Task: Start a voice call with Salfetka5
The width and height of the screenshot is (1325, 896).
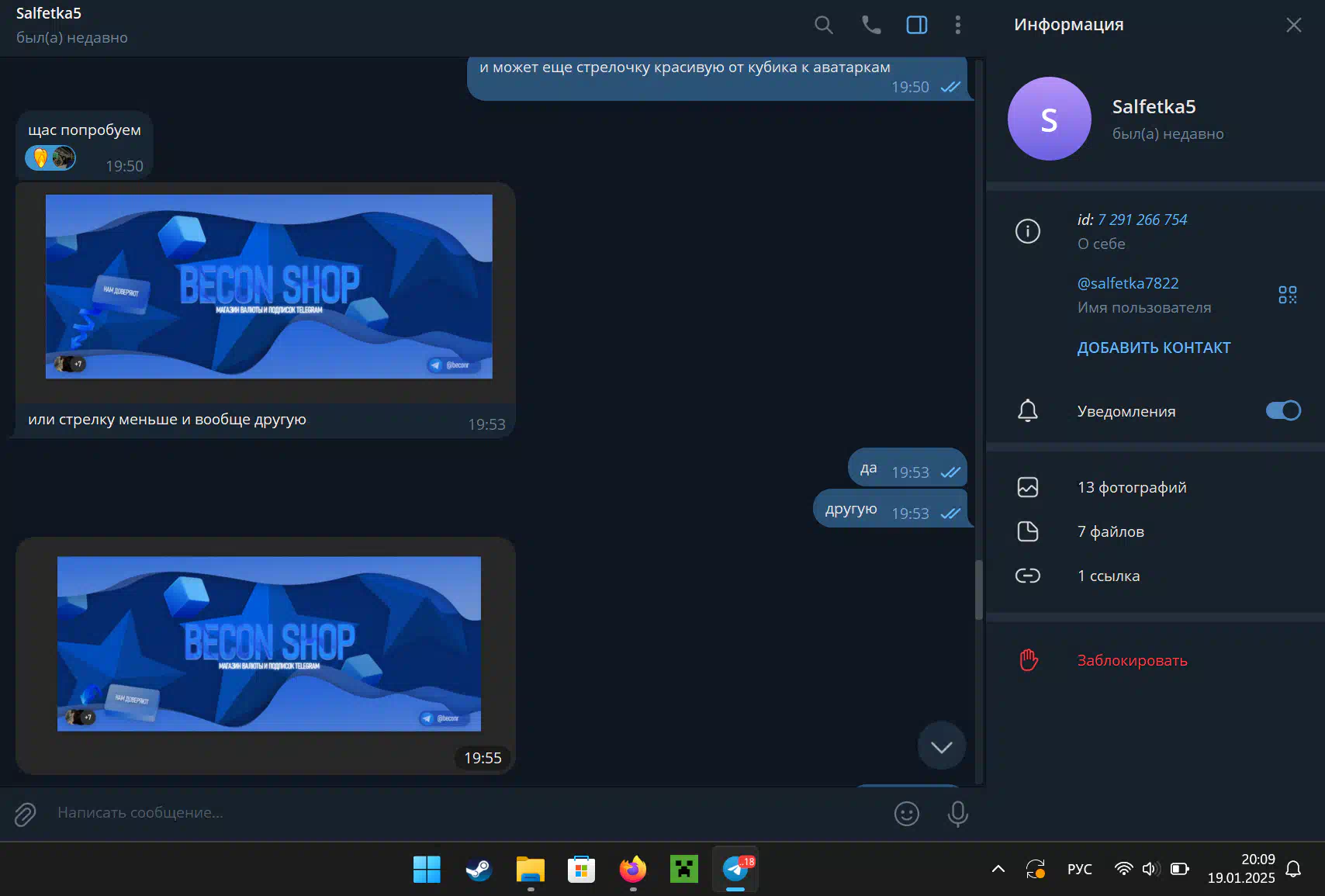Action: pos(871,25)
